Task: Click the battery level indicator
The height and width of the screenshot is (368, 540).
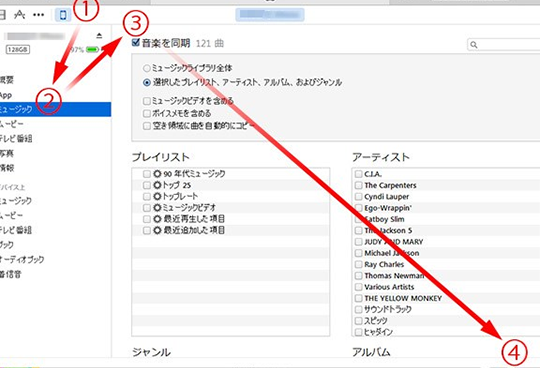Action: [92, 50]
